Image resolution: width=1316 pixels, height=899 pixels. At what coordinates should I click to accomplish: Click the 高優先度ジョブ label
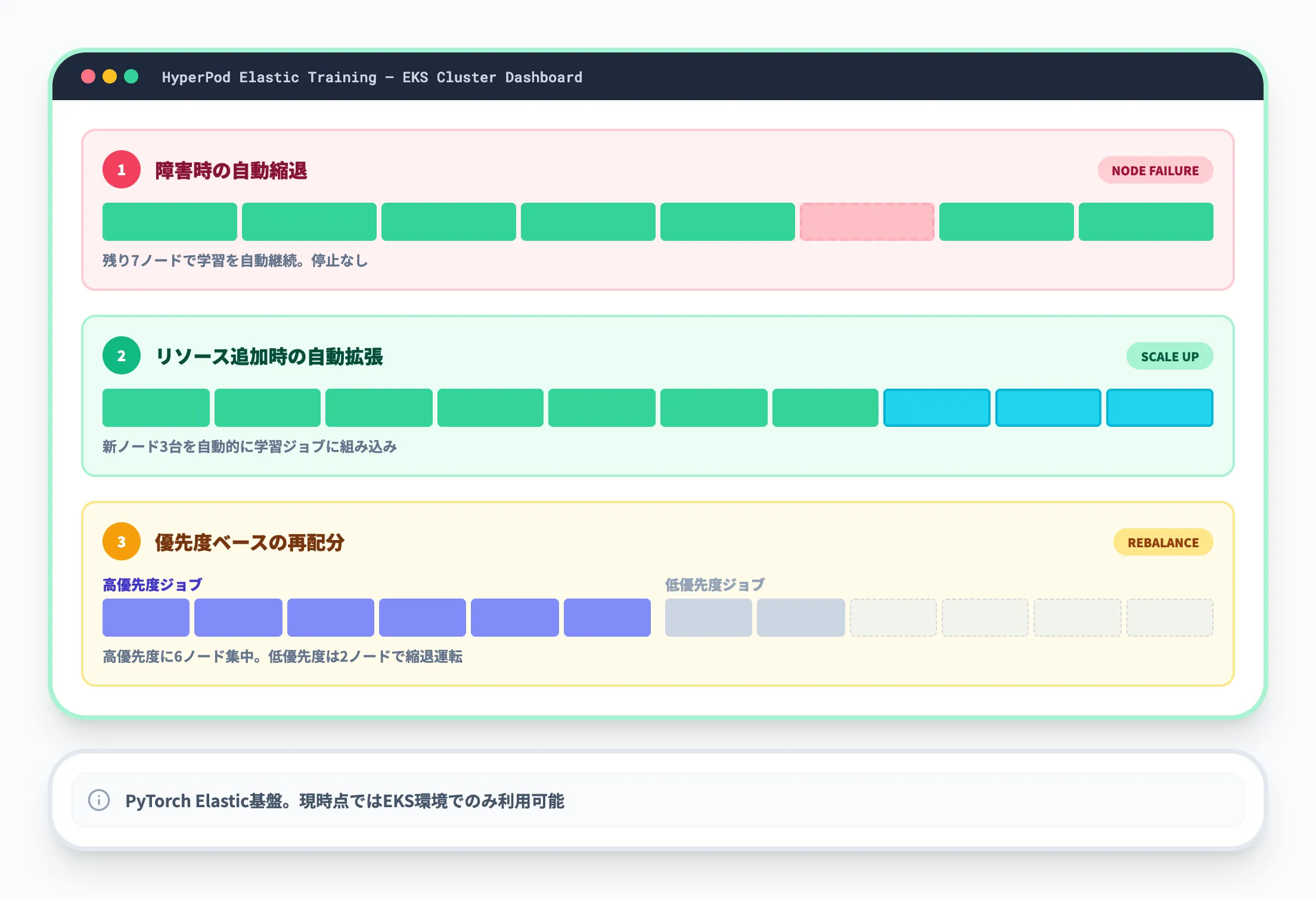[152, 585]
